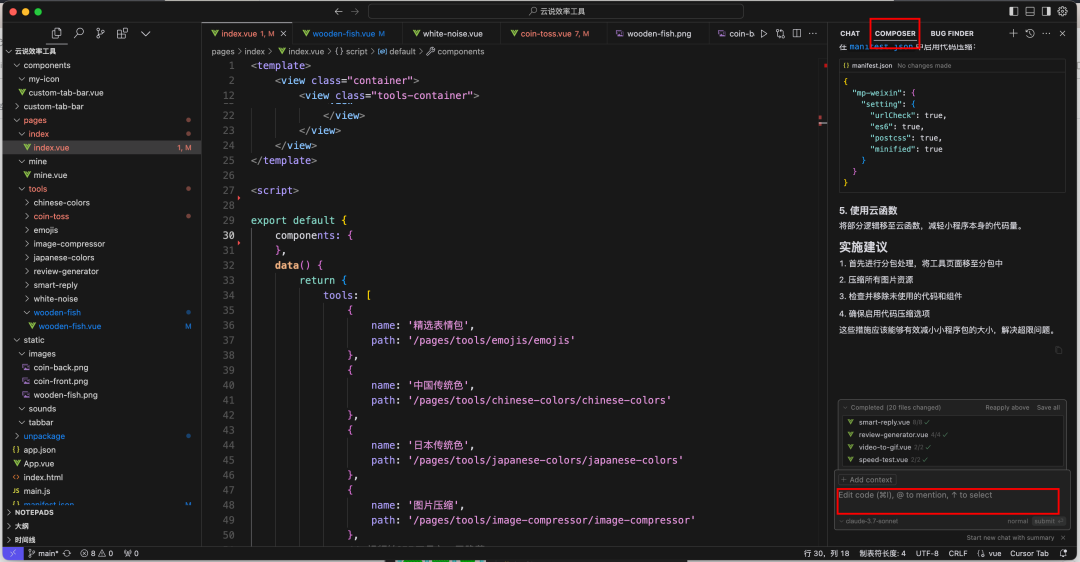The height and width of the screenshot is (562, 1080).
Task: Click Start new chat with summary
Action: pyautogui.click(x=1010, y=538)
